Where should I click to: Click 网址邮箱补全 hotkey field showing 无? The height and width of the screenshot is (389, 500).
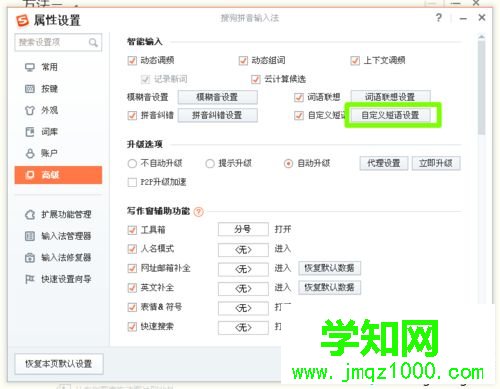point(243,269)
